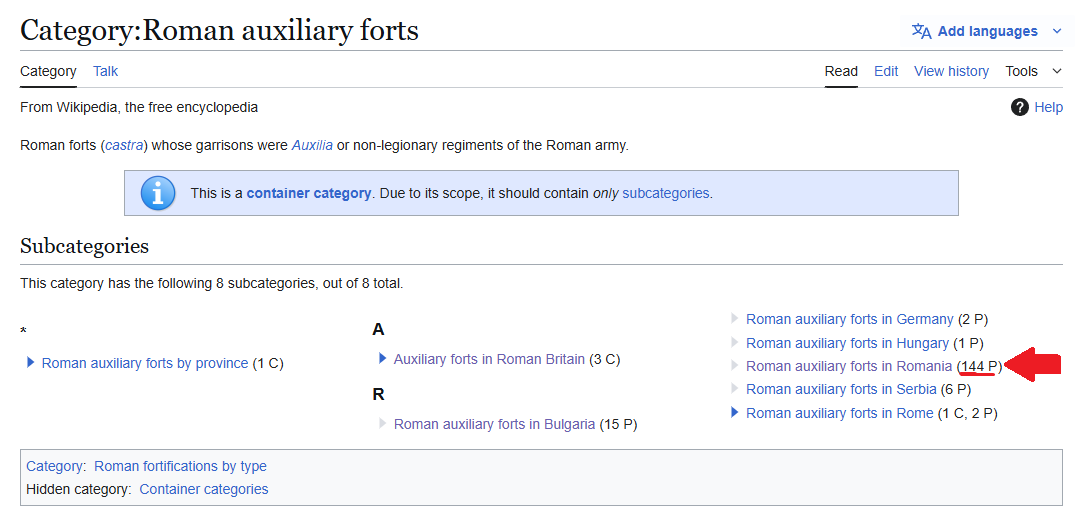Image resolution: width=1082 pixels, height=530 pixels.
Task: Click the Add languages button text
Action: pos(987,31)
